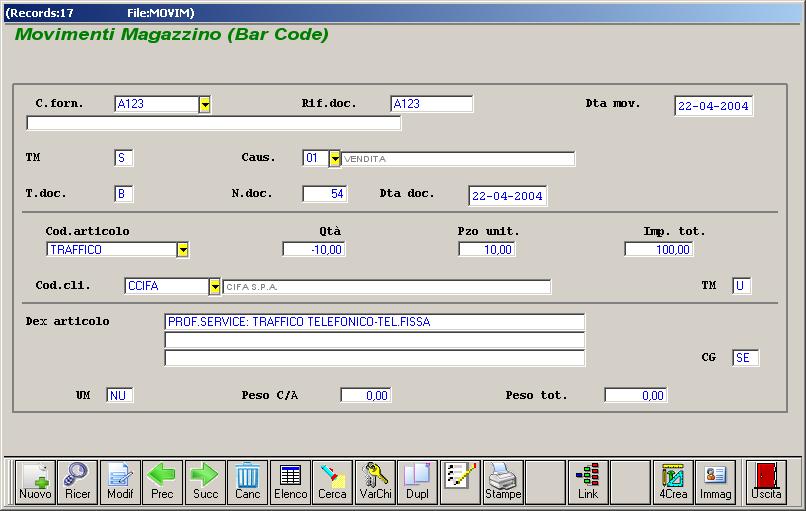Click the second empty Dex articolo line

point(374,340)
